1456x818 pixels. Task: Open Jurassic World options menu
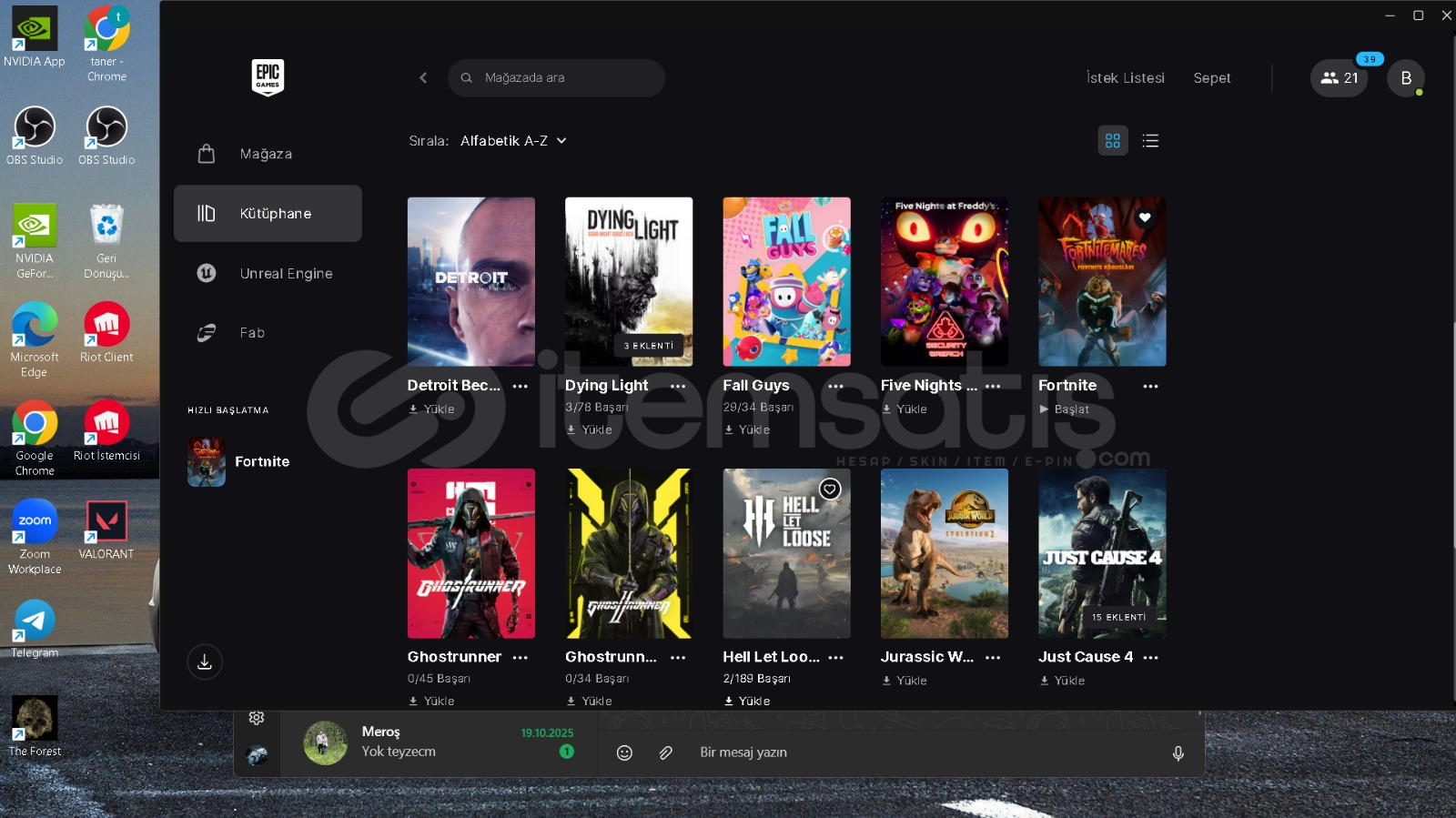pyautogui.click(x=993, y=657)
